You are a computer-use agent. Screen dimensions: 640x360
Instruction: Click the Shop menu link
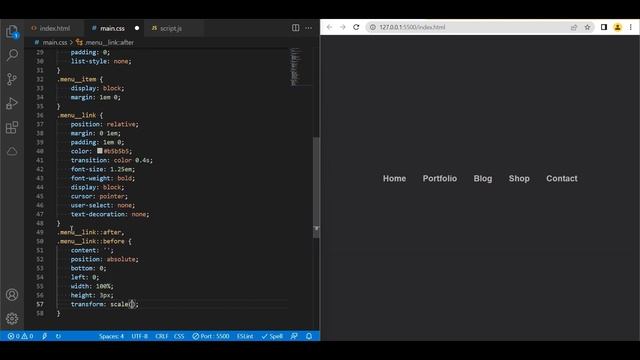click(519, 178)
